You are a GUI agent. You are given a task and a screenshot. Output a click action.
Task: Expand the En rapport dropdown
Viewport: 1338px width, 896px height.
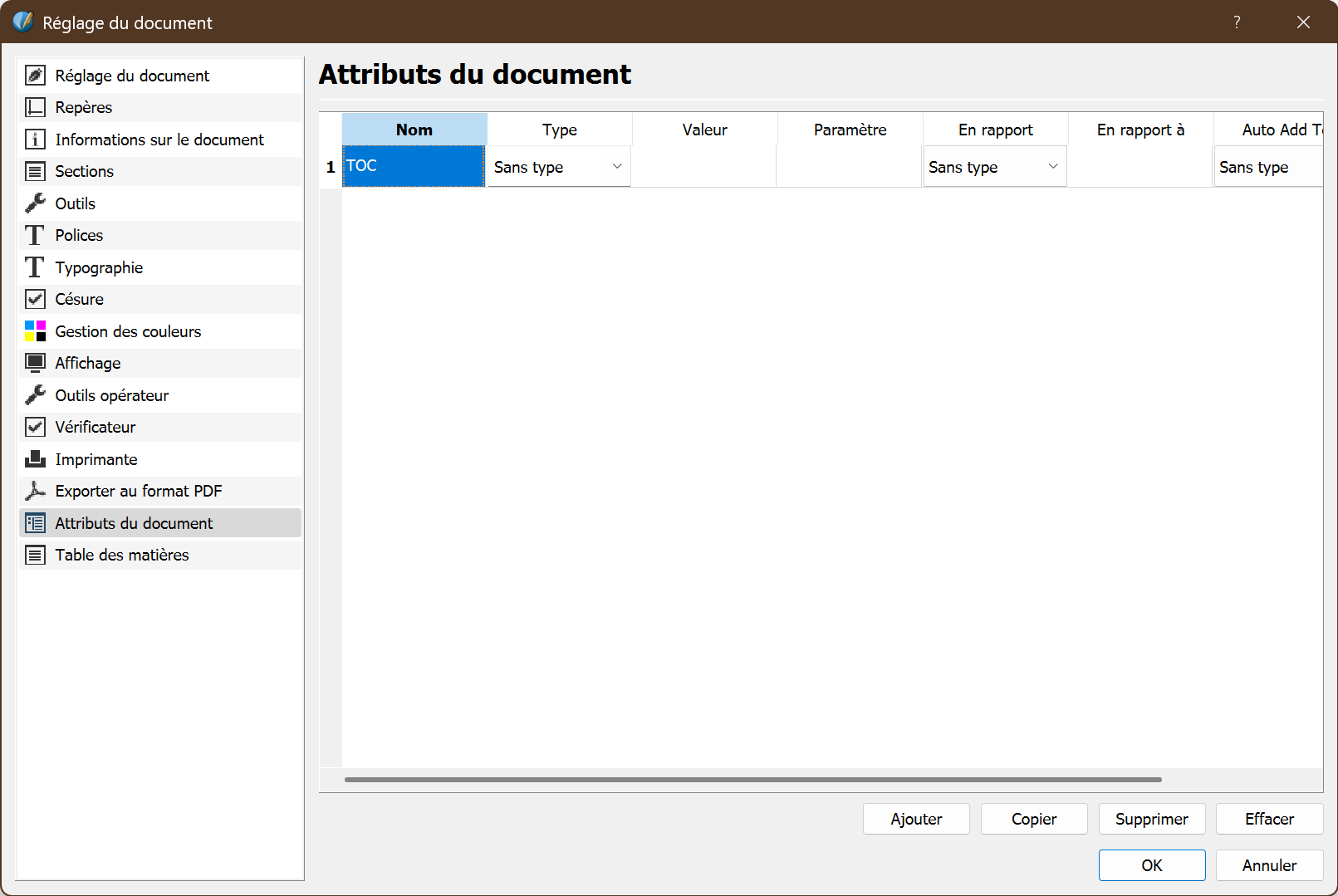993,166
